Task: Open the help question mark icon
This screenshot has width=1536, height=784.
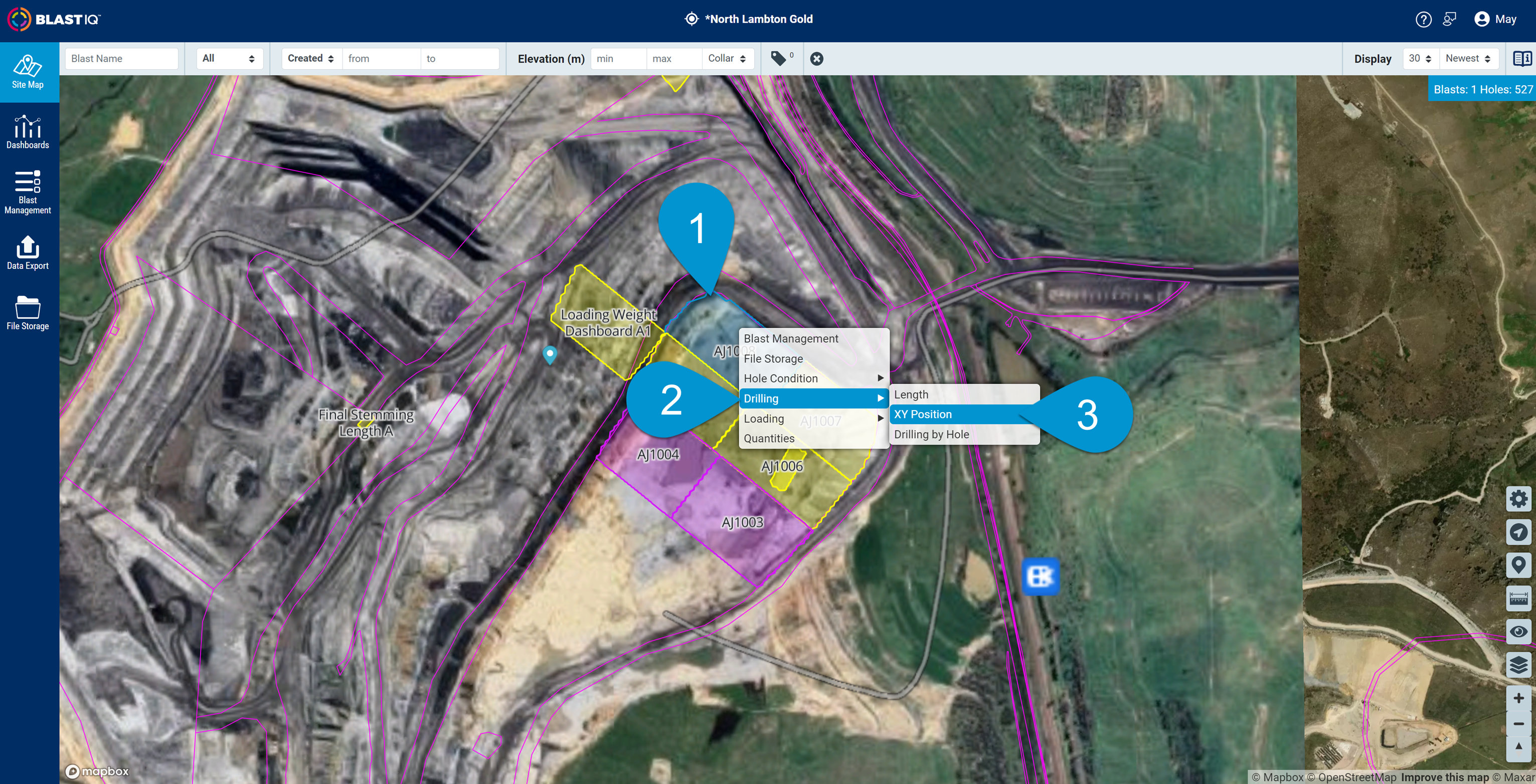Action: click(1423, 20)
